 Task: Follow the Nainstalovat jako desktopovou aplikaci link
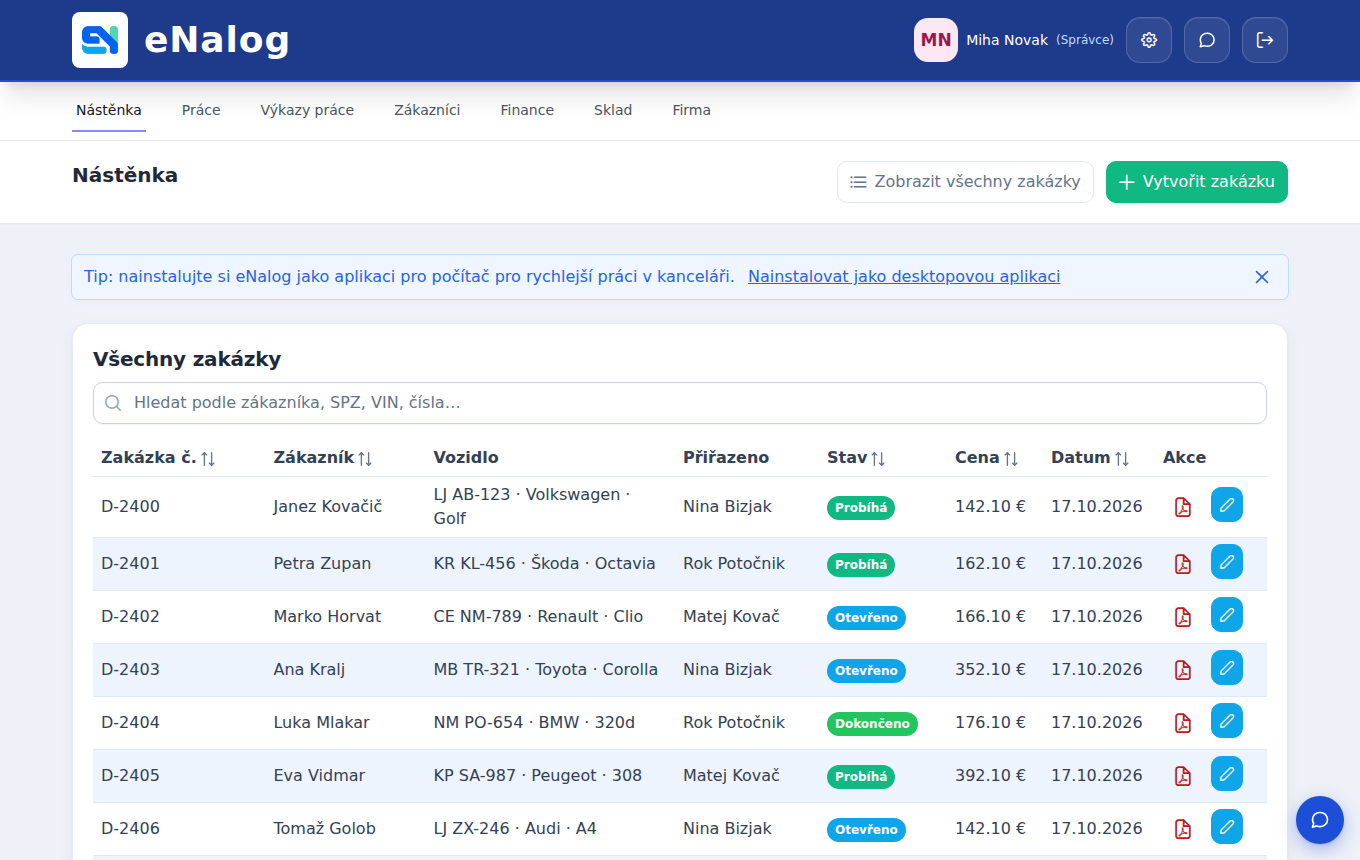[904, 277]
